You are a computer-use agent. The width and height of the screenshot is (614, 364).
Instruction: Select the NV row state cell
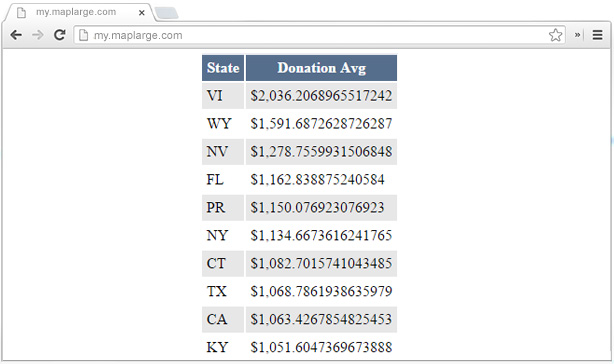(223, 151)
